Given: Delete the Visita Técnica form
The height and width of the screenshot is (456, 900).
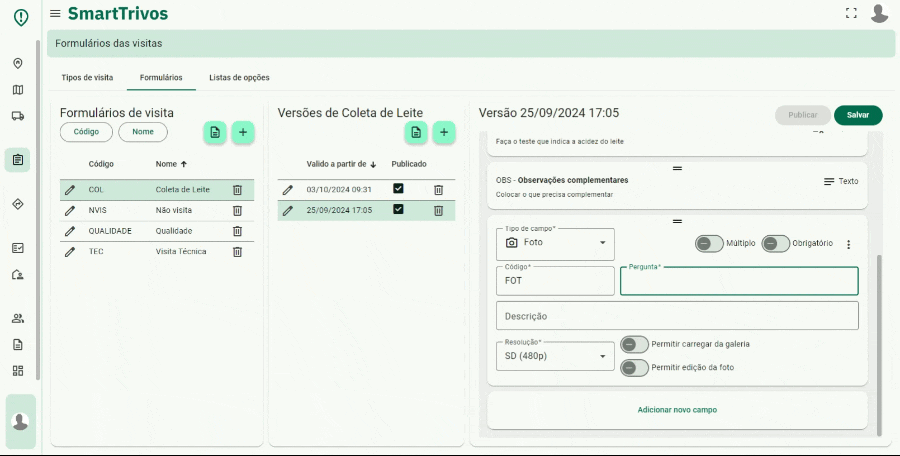Looking at the screenshot, I should click(238, 252).
